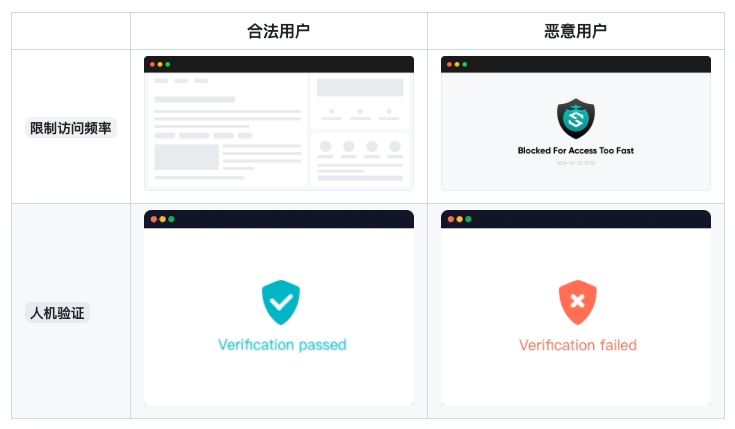Click green dot in verification passed window
This screenshot has height=429, width=735.
pos(172,219)
